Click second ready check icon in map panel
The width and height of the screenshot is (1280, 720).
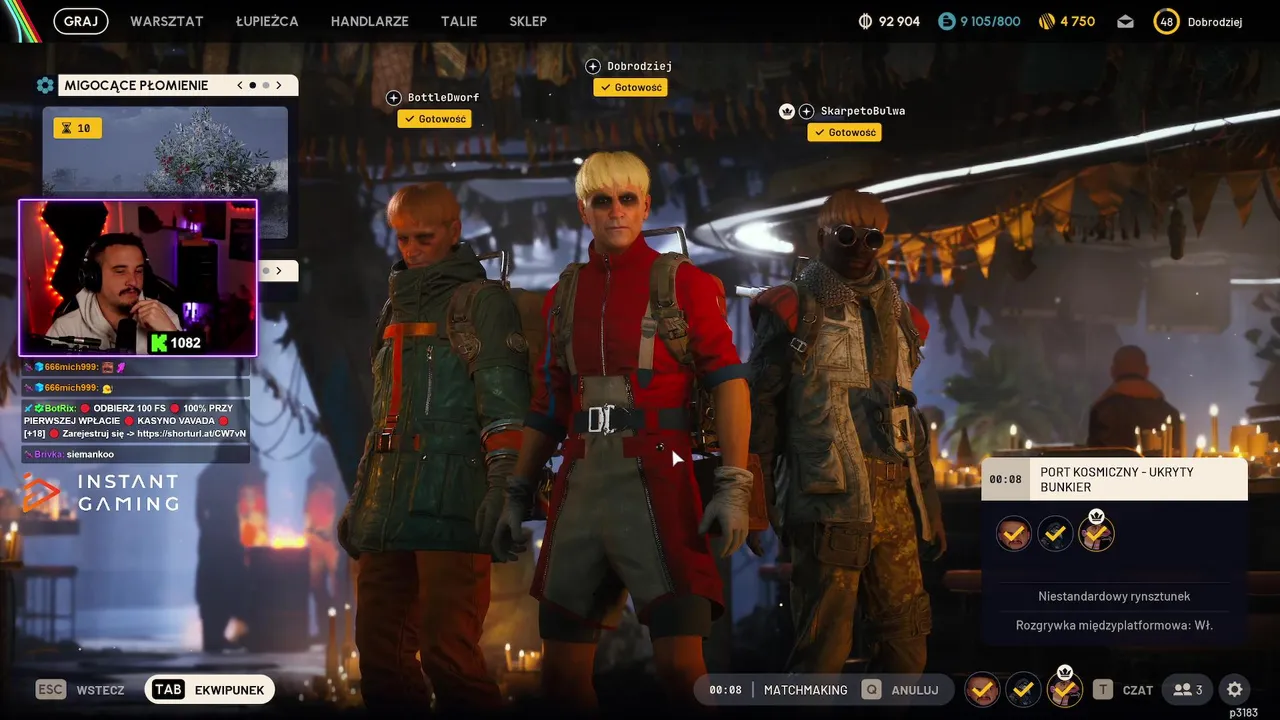click(1055, 534)
